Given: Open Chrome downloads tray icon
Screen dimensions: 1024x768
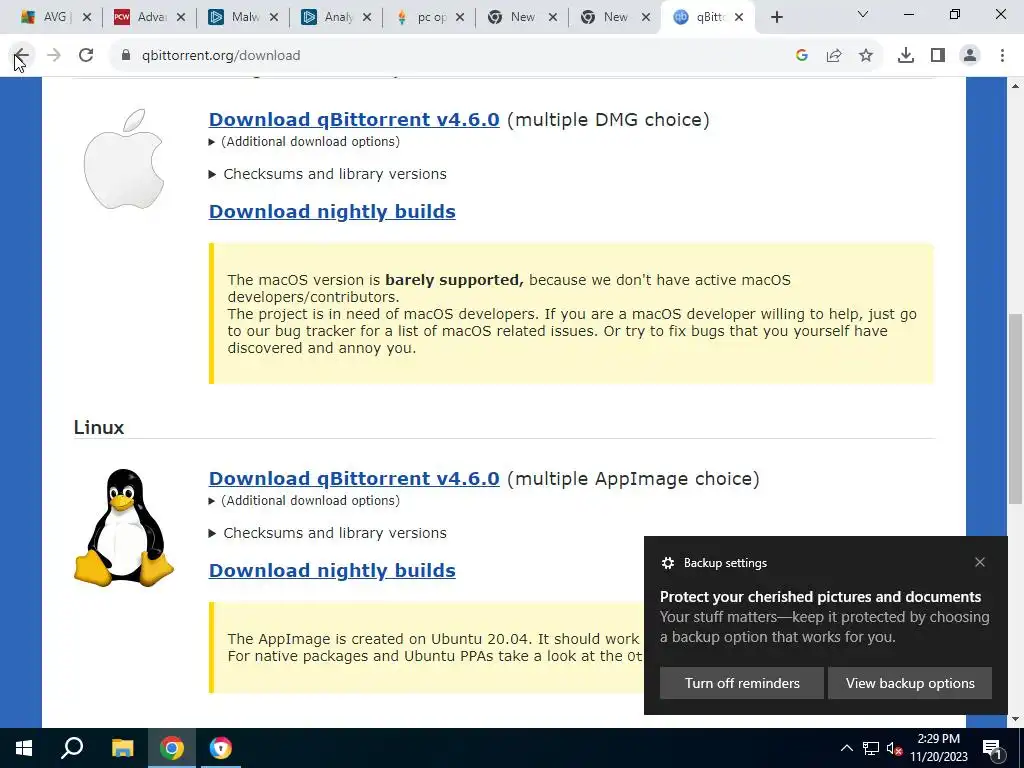Looking at the screenshot, I should tap(906, 56).
